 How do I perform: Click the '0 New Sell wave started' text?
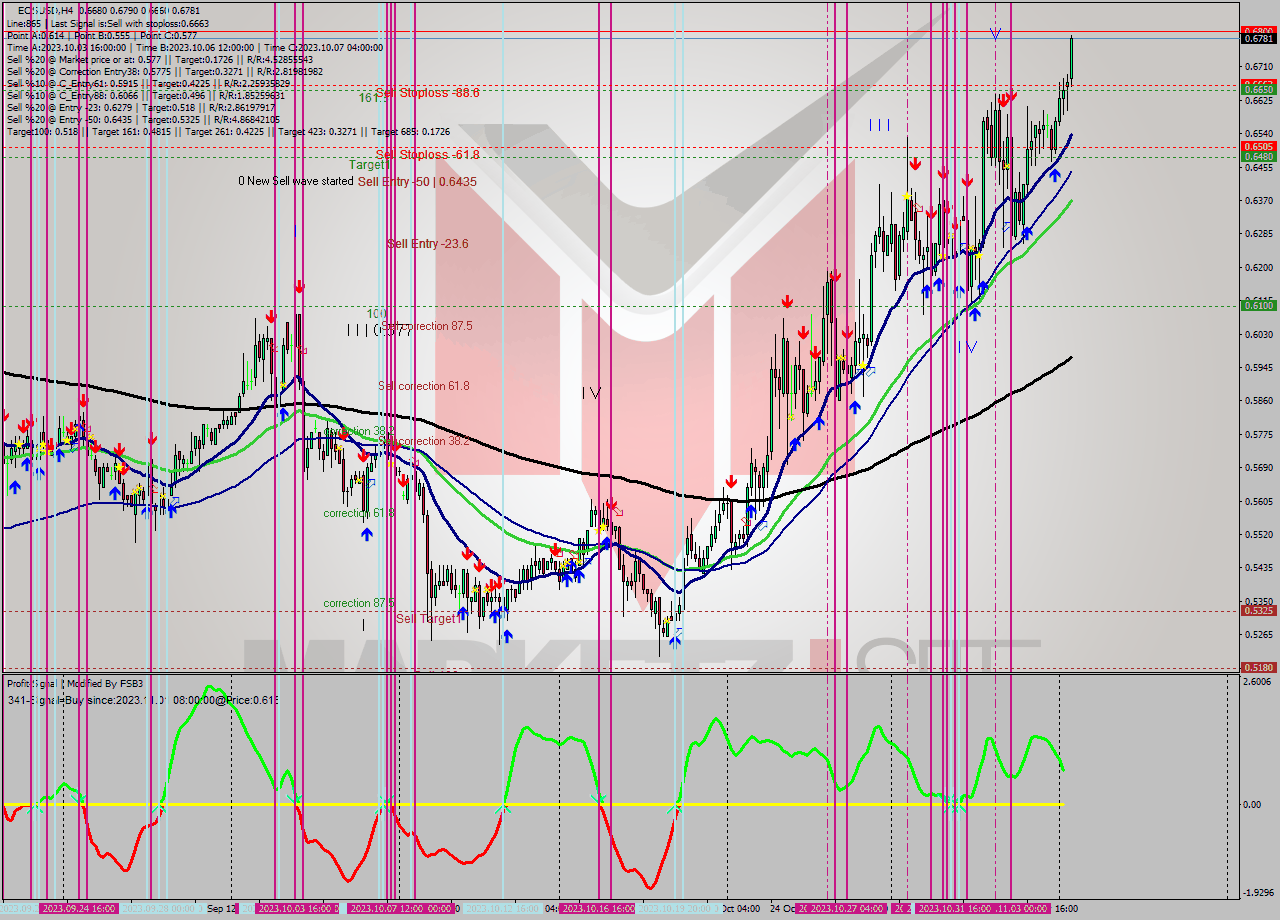tap(296, 181)
